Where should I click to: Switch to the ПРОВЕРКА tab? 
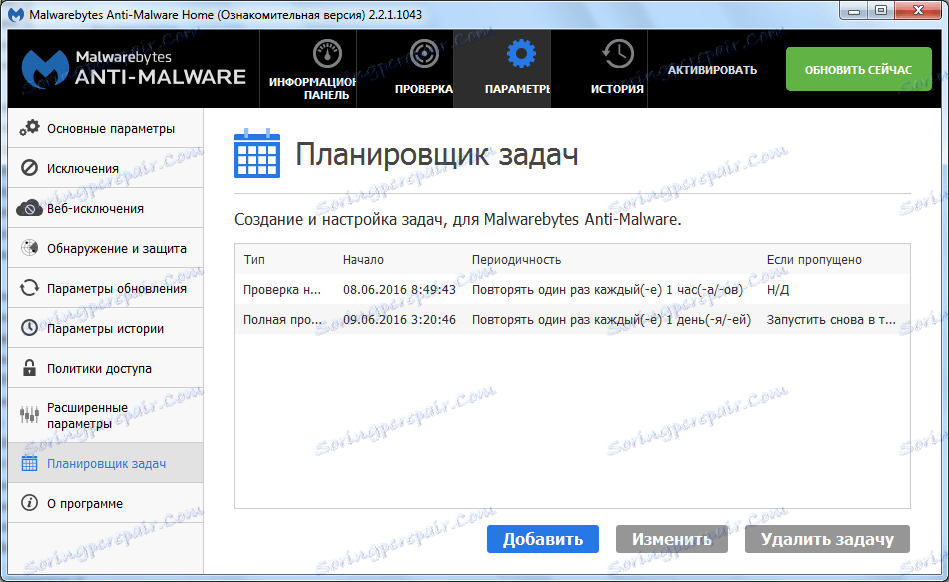[405, 68]
